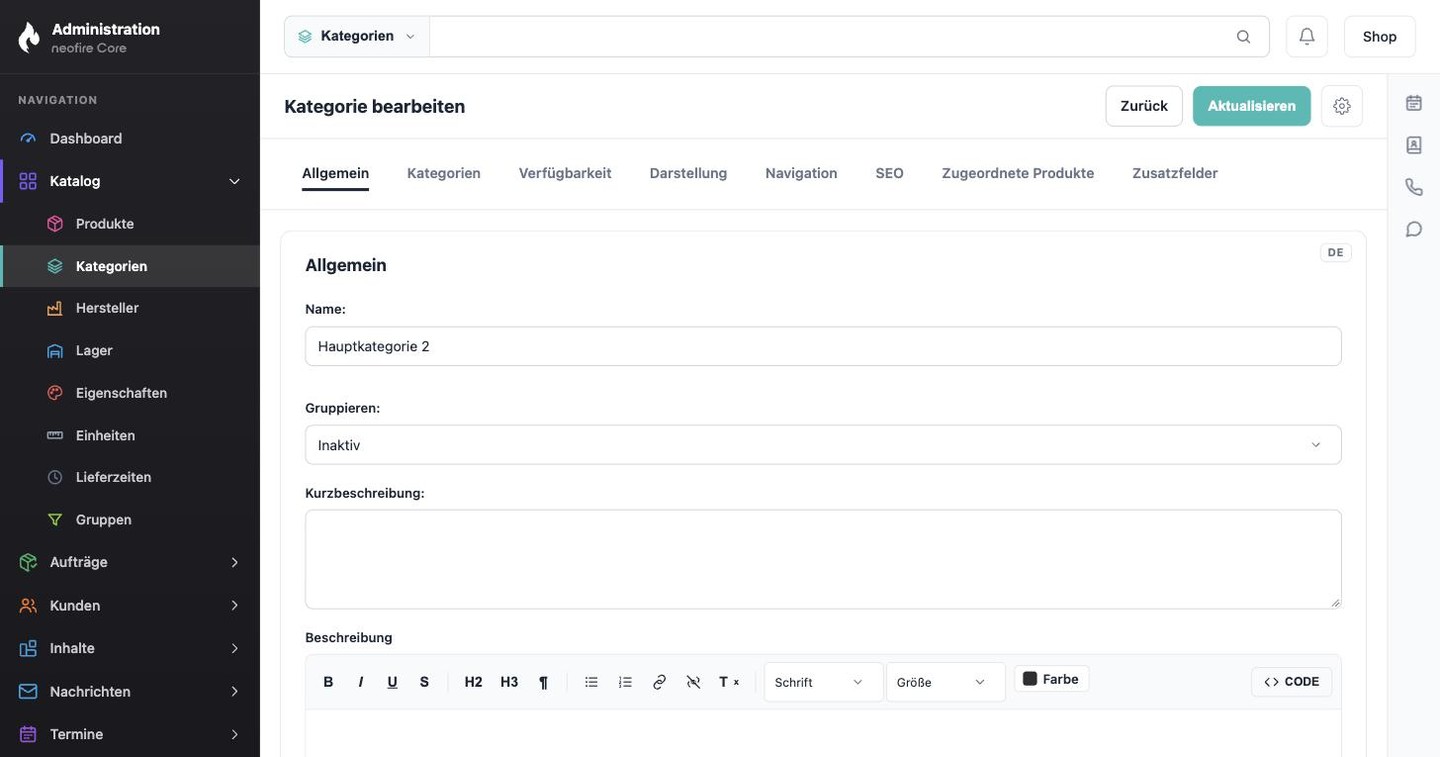
Task: Open Hersteller in the sidebar
Action: tap(130, 308)
